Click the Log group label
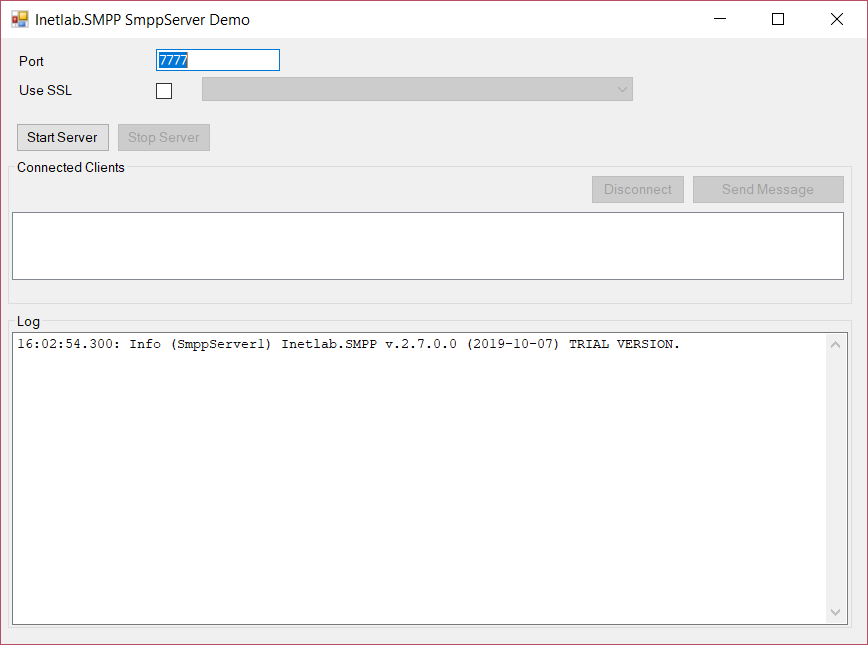The height and width of the screenshot is (645, 868). click(28, 322)
